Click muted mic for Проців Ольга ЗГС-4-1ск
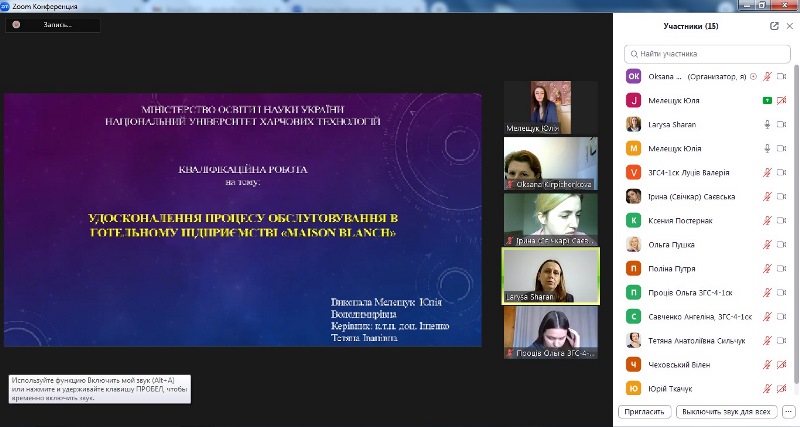 pos(767,292)
